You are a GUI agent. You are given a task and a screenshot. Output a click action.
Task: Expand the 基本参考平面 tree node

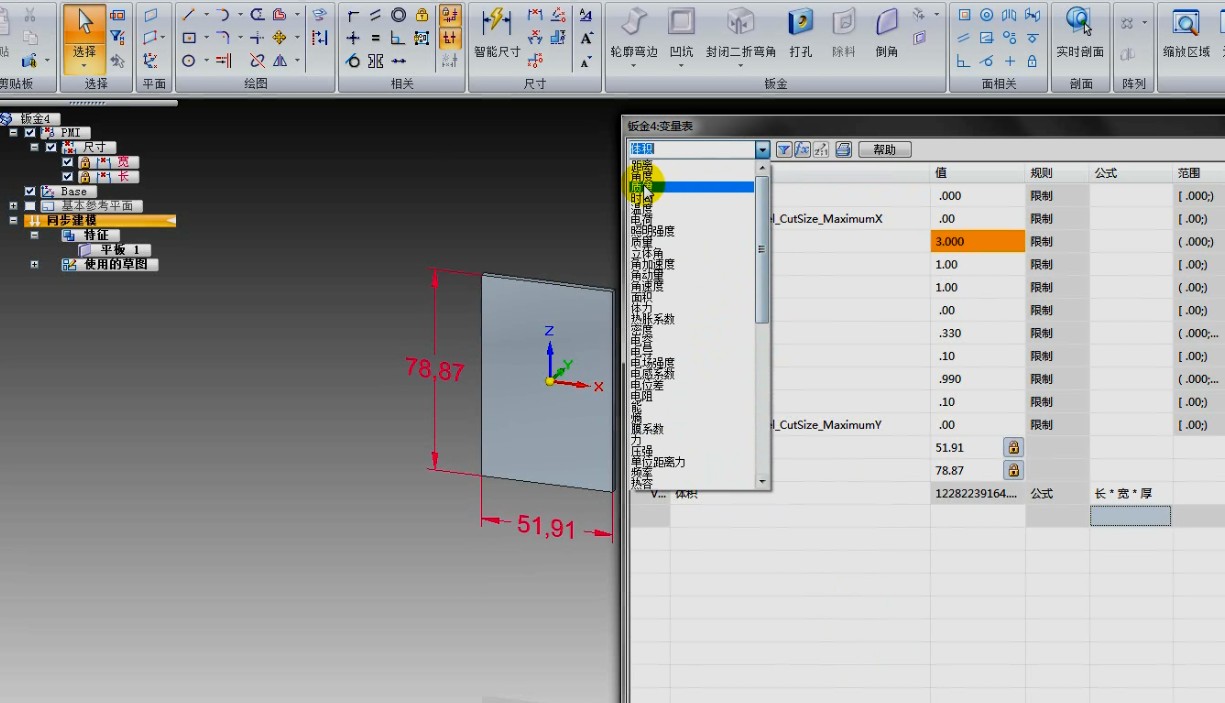[x=13, y=206]
